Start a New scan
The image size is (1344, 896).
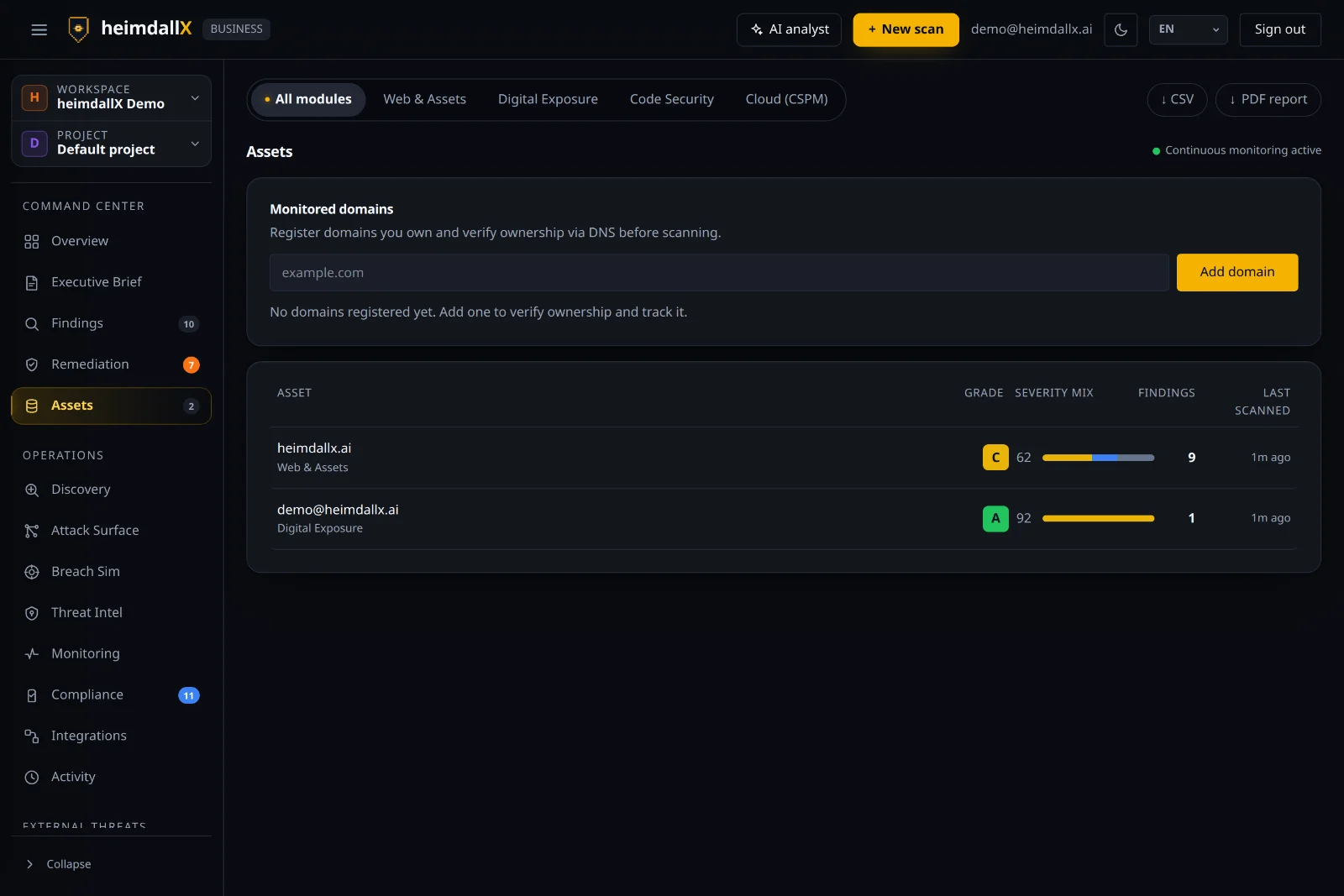[x=906, y=29]
